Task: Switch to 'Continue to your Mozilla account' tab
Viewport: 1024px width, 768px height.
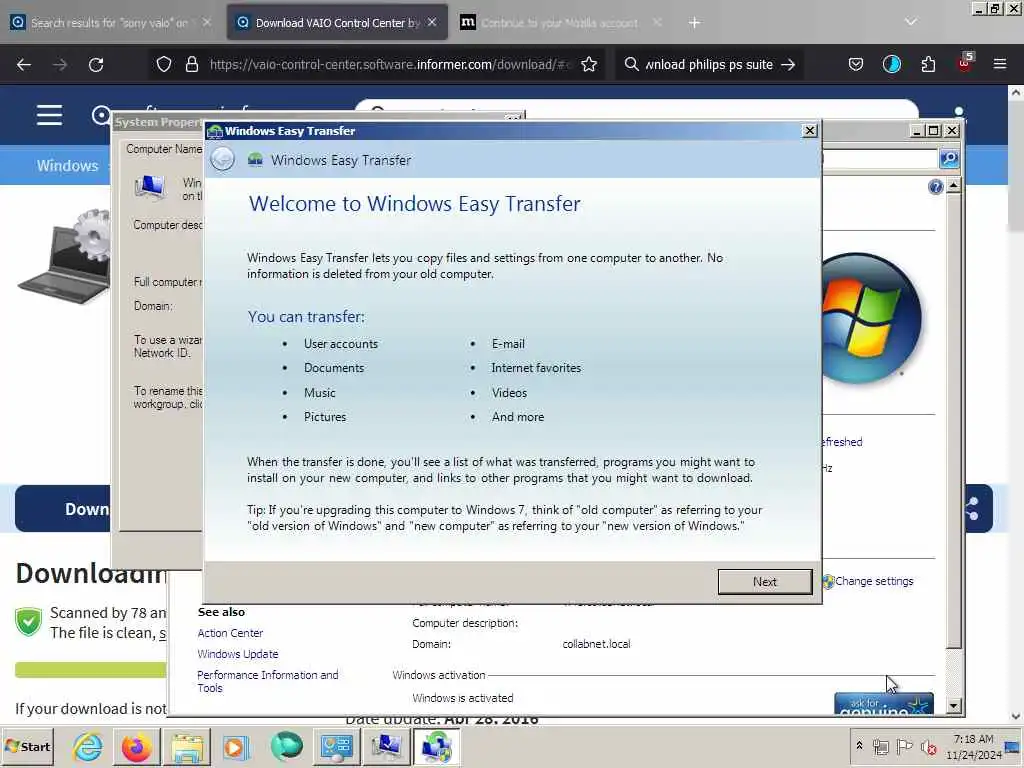Action: click(x=562, y=22)
